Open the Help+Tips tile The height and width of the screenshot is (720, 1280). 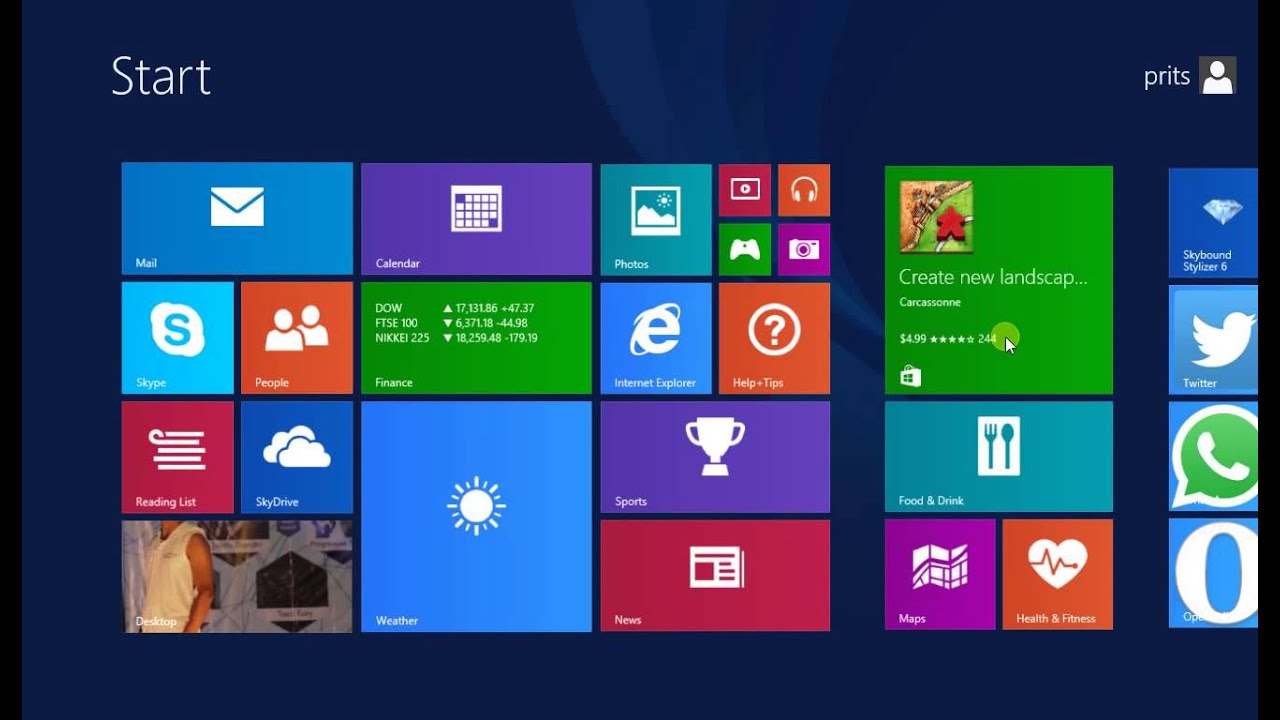774,338
